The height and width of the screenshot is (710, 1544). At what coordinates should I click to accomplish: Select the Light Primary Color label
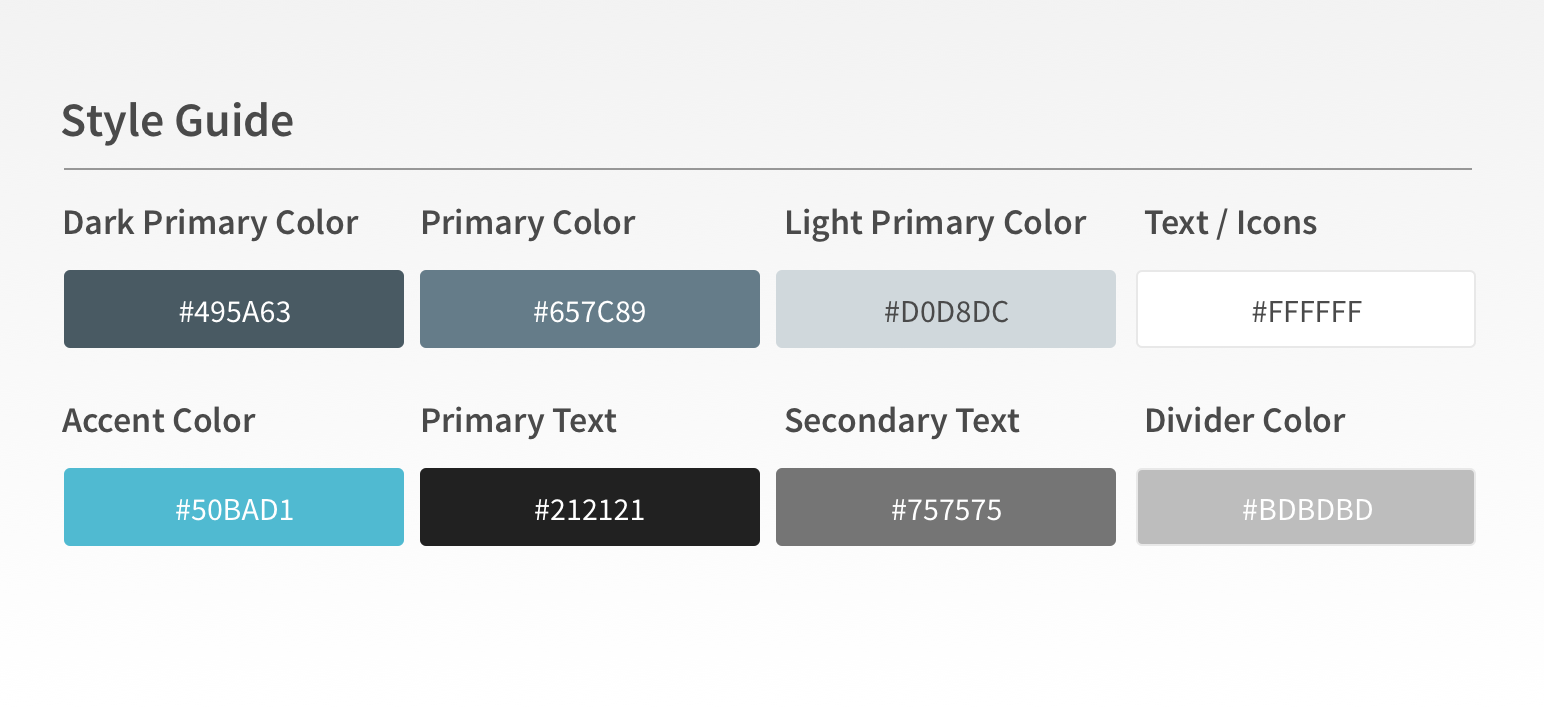(935, 223)
